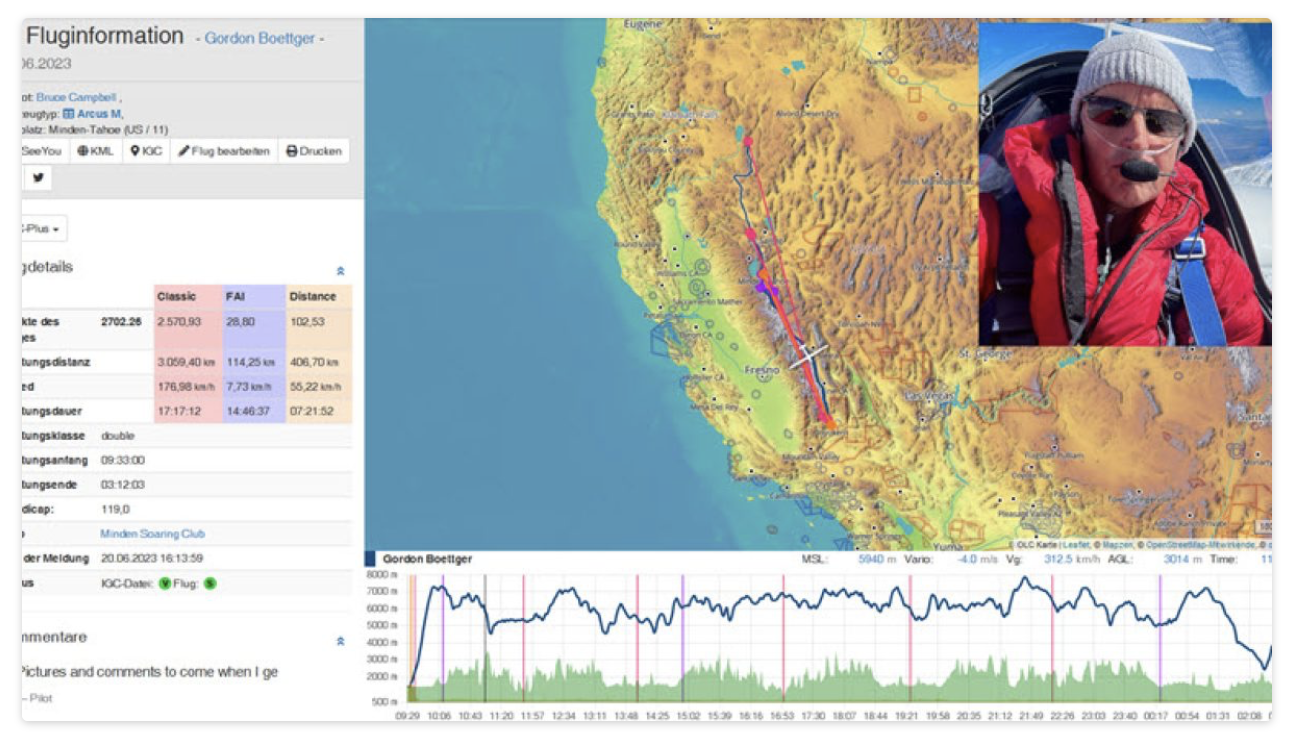Open the Arcus M aircraft type link
This screenshot has width=1298, height=738.
[x=91, y=114]
